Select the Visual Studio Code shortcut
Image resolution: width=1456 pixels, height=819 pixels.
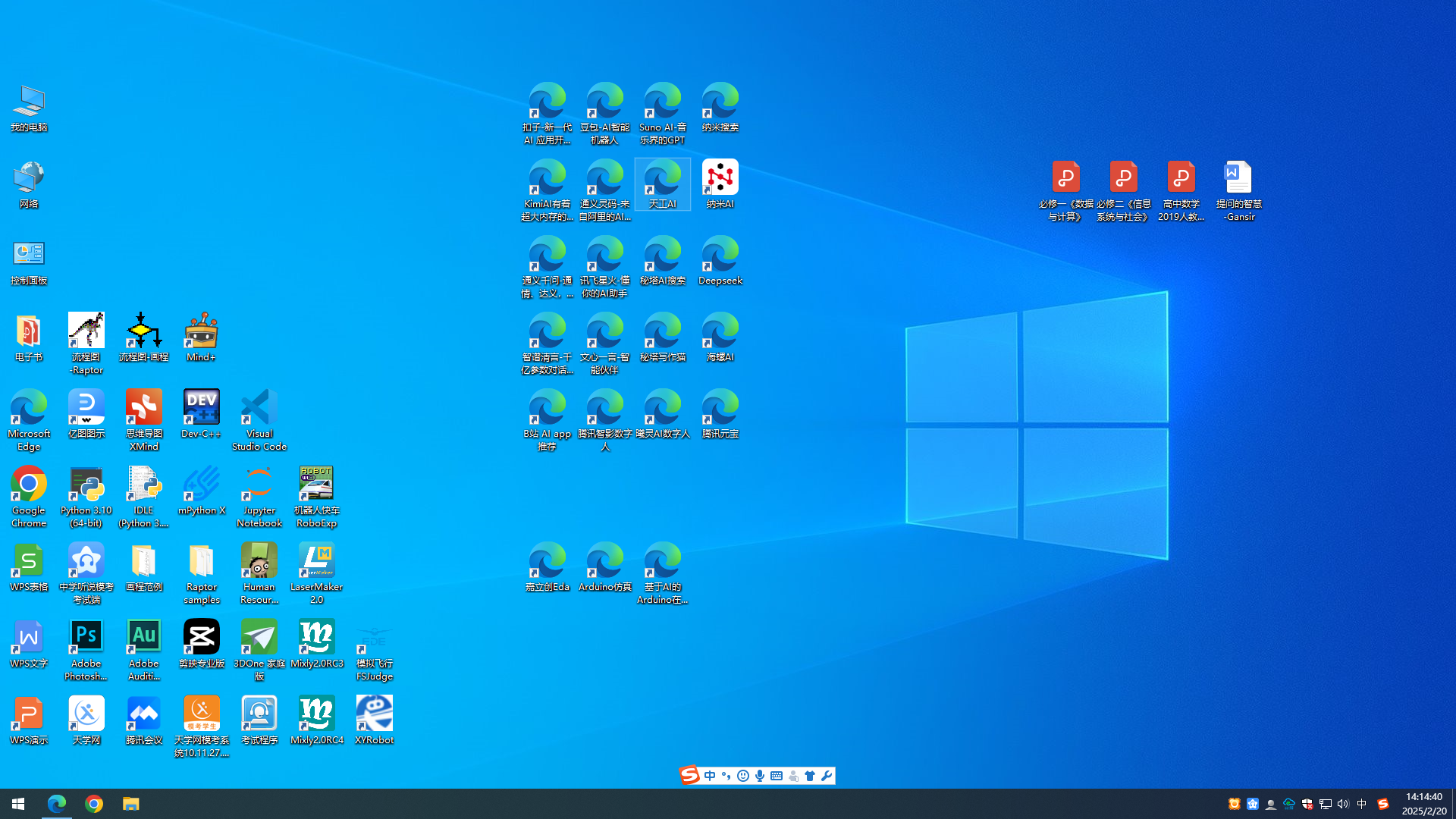click(x=259, y=421)
